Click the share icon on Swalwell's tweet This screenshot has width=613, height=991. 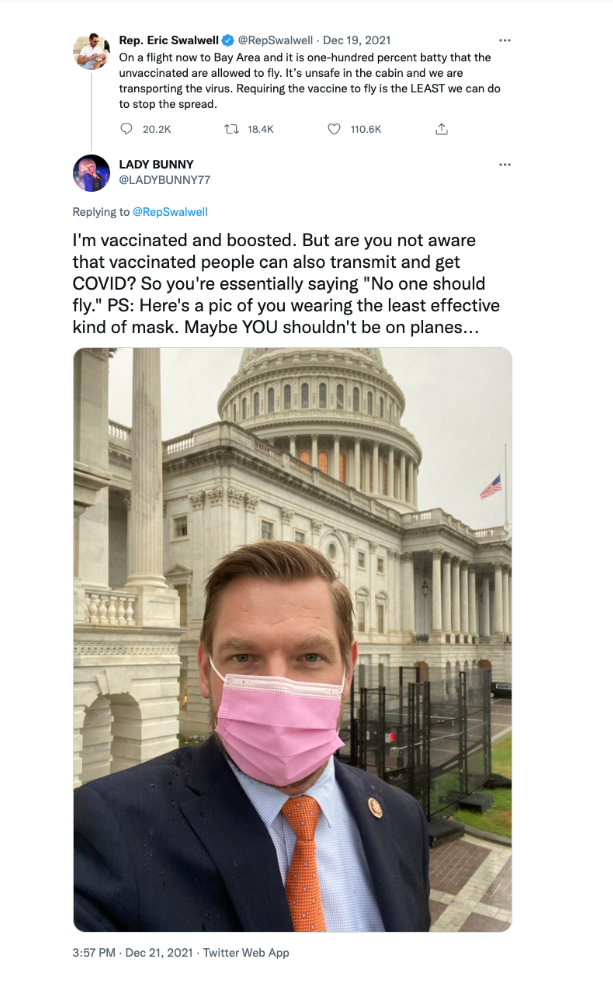click(442, 129)
